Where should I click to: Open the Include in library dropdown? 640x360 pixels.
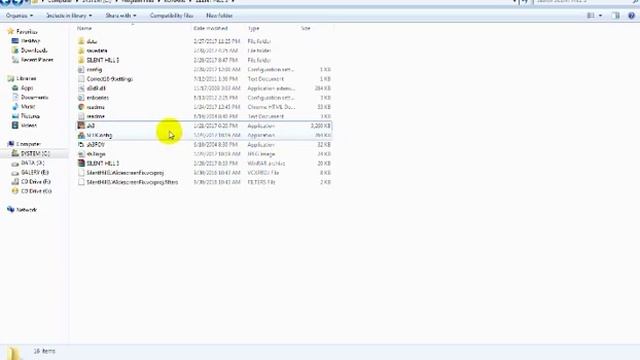pos(69,16)
